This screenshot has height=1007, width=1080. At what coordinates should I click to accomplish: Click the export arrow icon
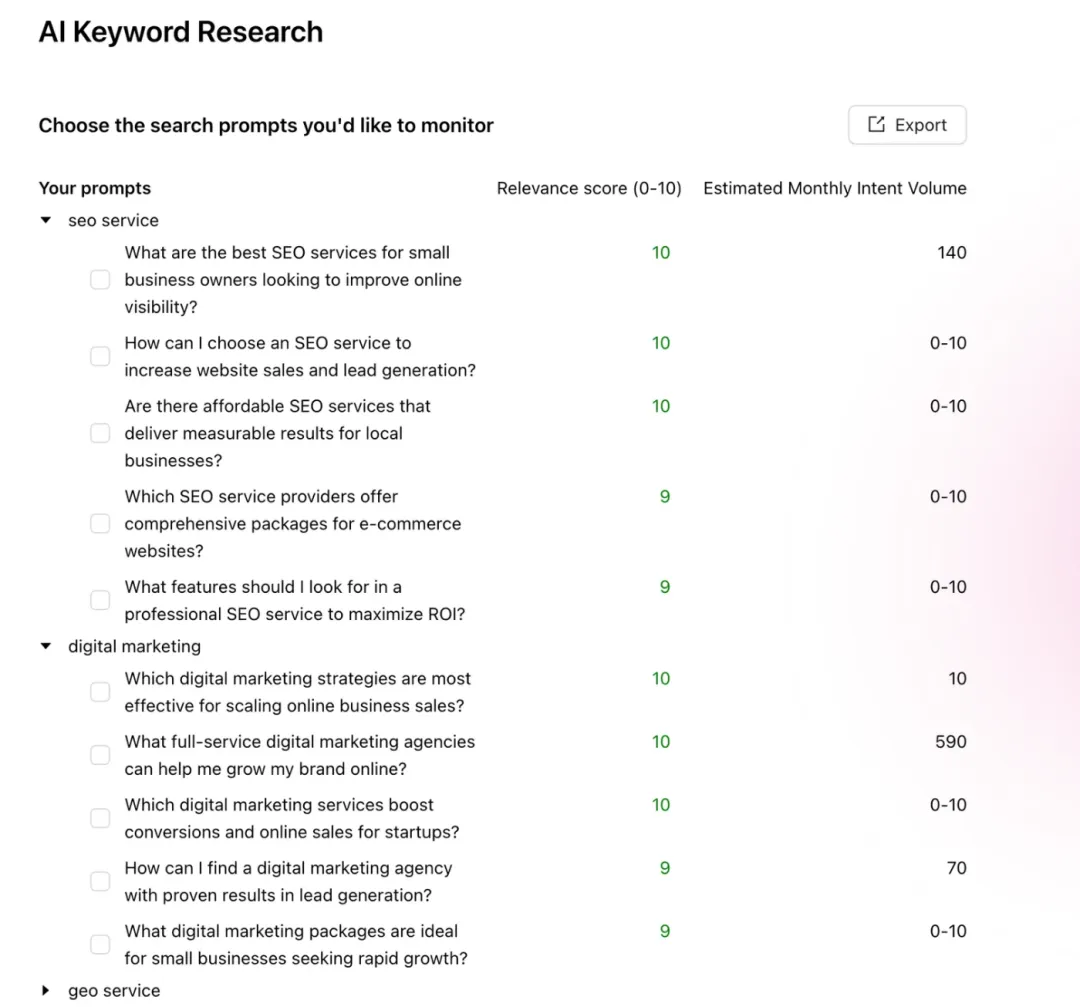[877, 125]
